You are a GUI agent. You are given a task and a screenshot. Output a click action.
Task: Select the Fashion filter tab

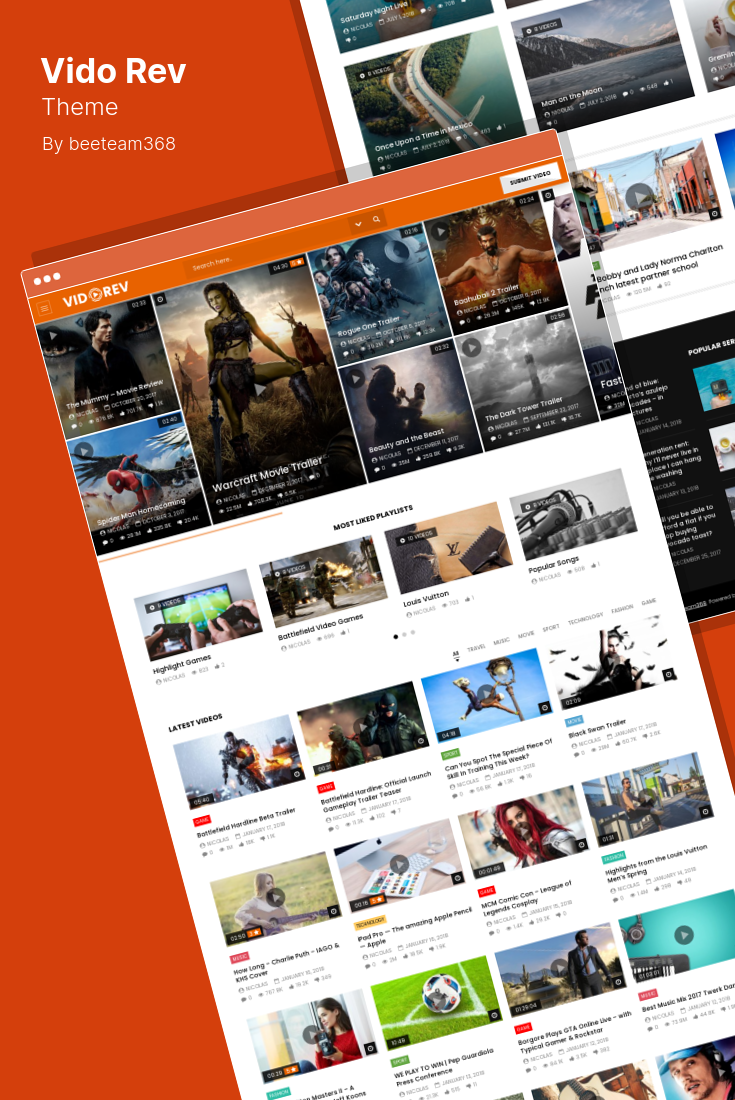point(622,609)
